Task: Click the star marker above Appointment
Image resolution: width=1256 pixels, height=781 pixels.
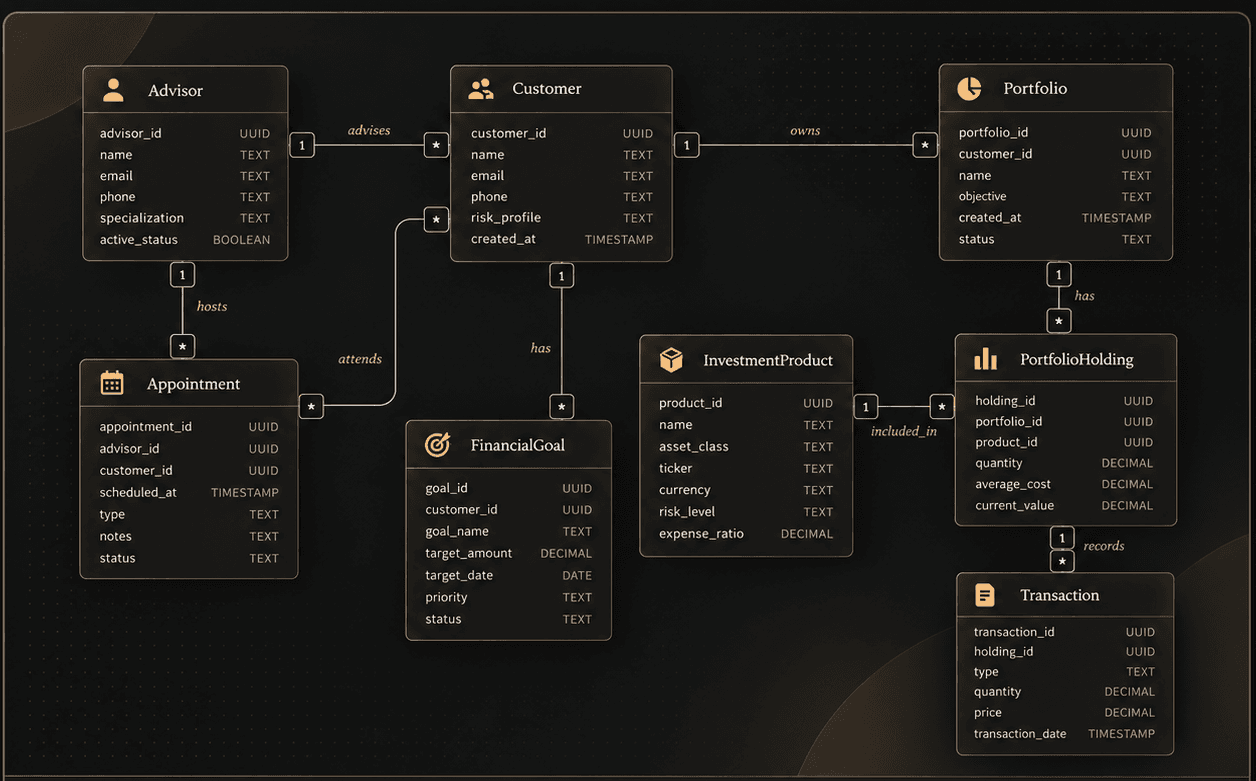Action: tap(182, 346)
